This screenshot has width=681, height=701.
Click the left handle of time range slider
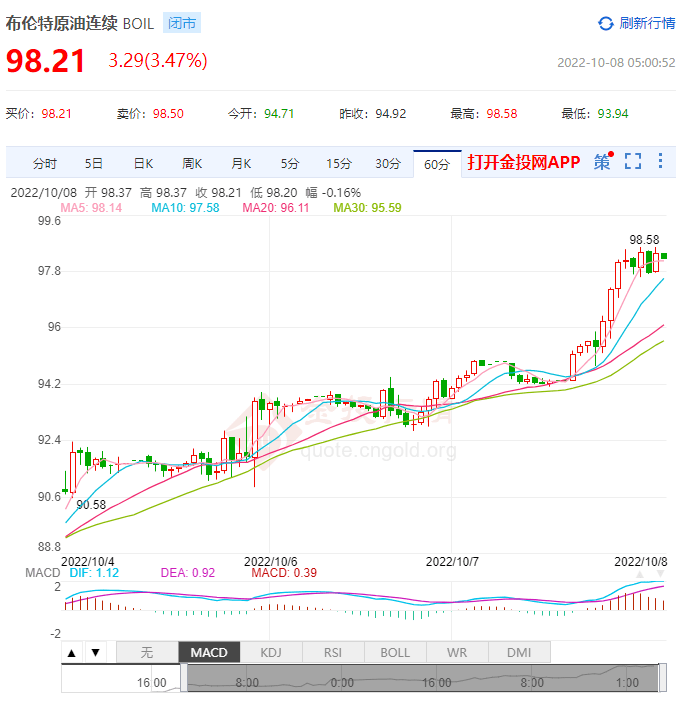[x=183, y=679]
